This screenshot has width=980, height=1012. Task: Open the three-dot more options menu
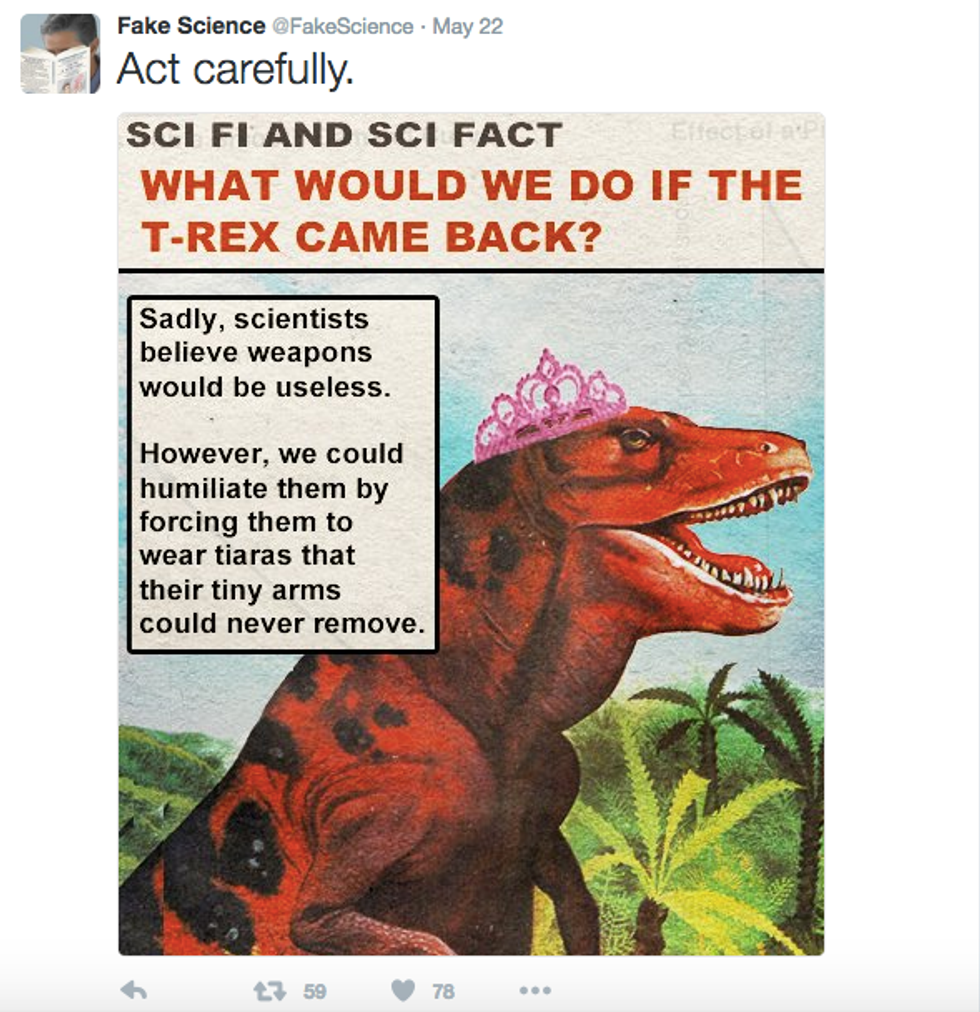pyautogui.click(x=535, y=990)
